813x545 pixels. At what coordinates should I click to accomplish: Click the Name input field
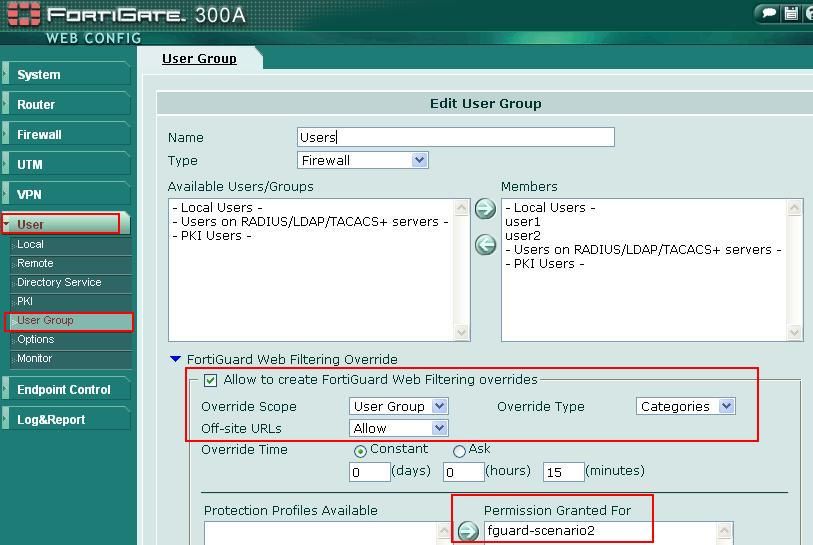(455, 137)
